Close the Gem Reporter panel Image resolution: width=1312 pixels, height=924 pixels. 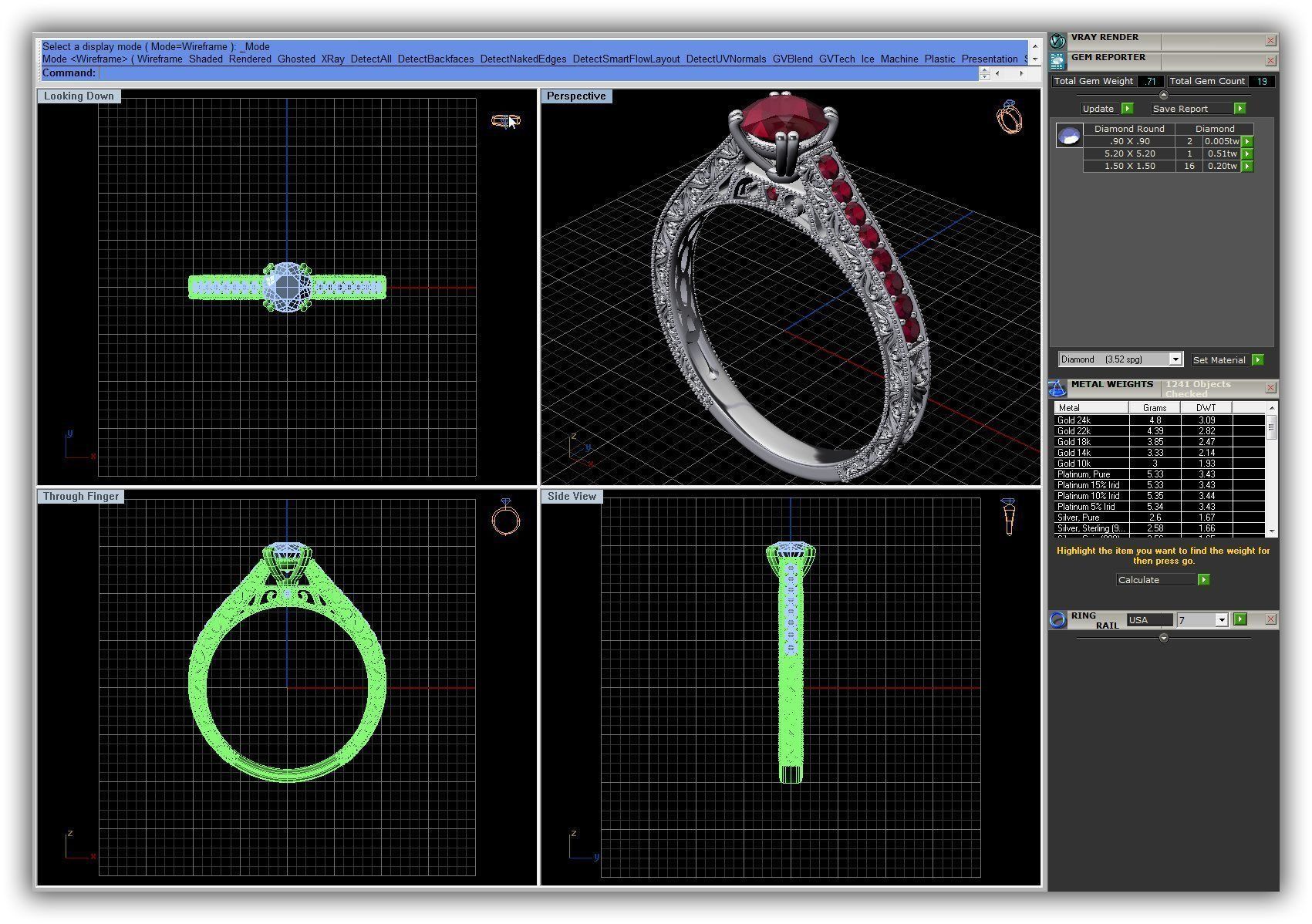(1270, 60)
